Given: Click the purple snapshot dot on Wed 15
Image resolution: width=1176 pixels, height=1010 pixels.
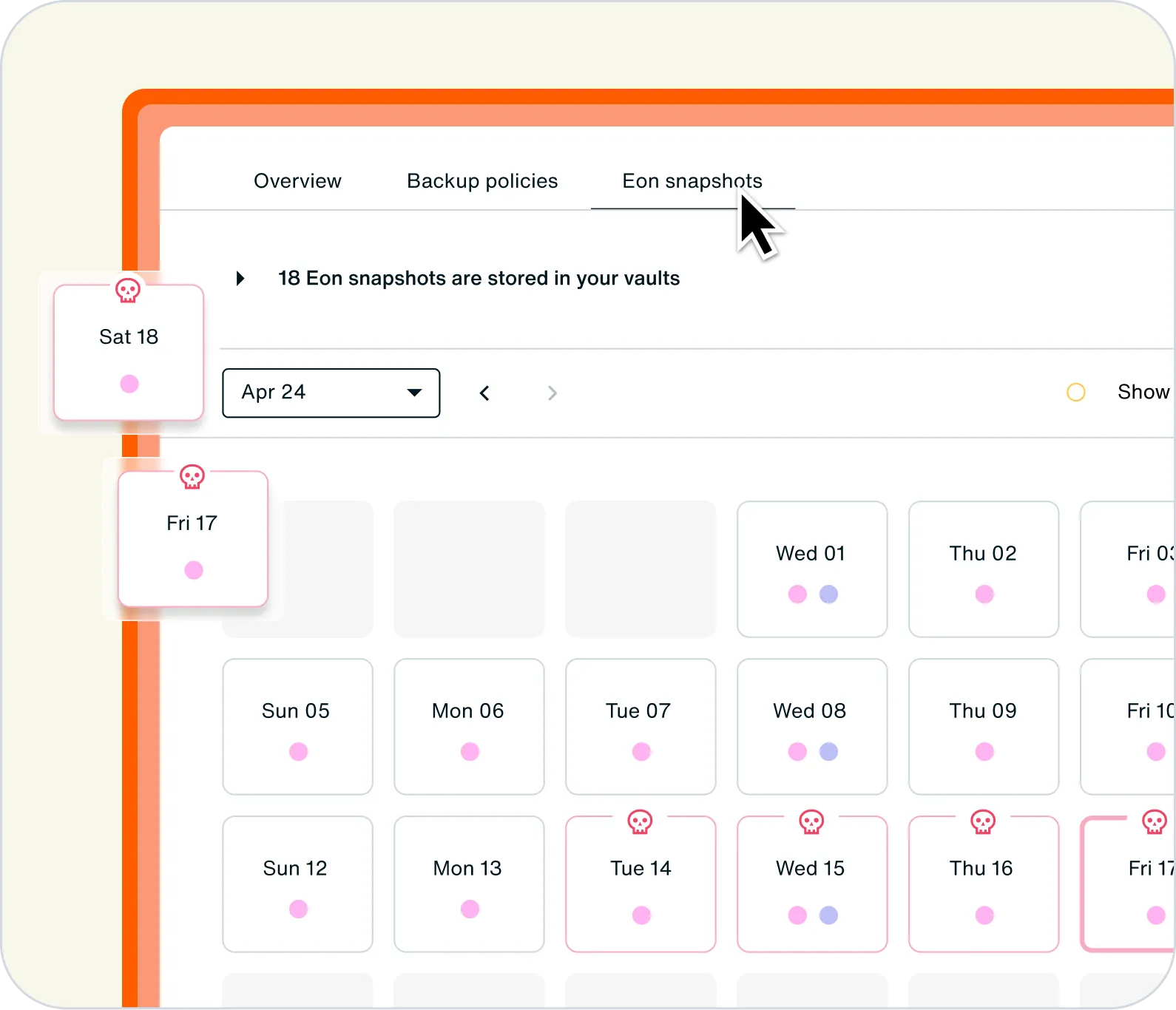Looking at the screenshot, I should pos(829,915).
